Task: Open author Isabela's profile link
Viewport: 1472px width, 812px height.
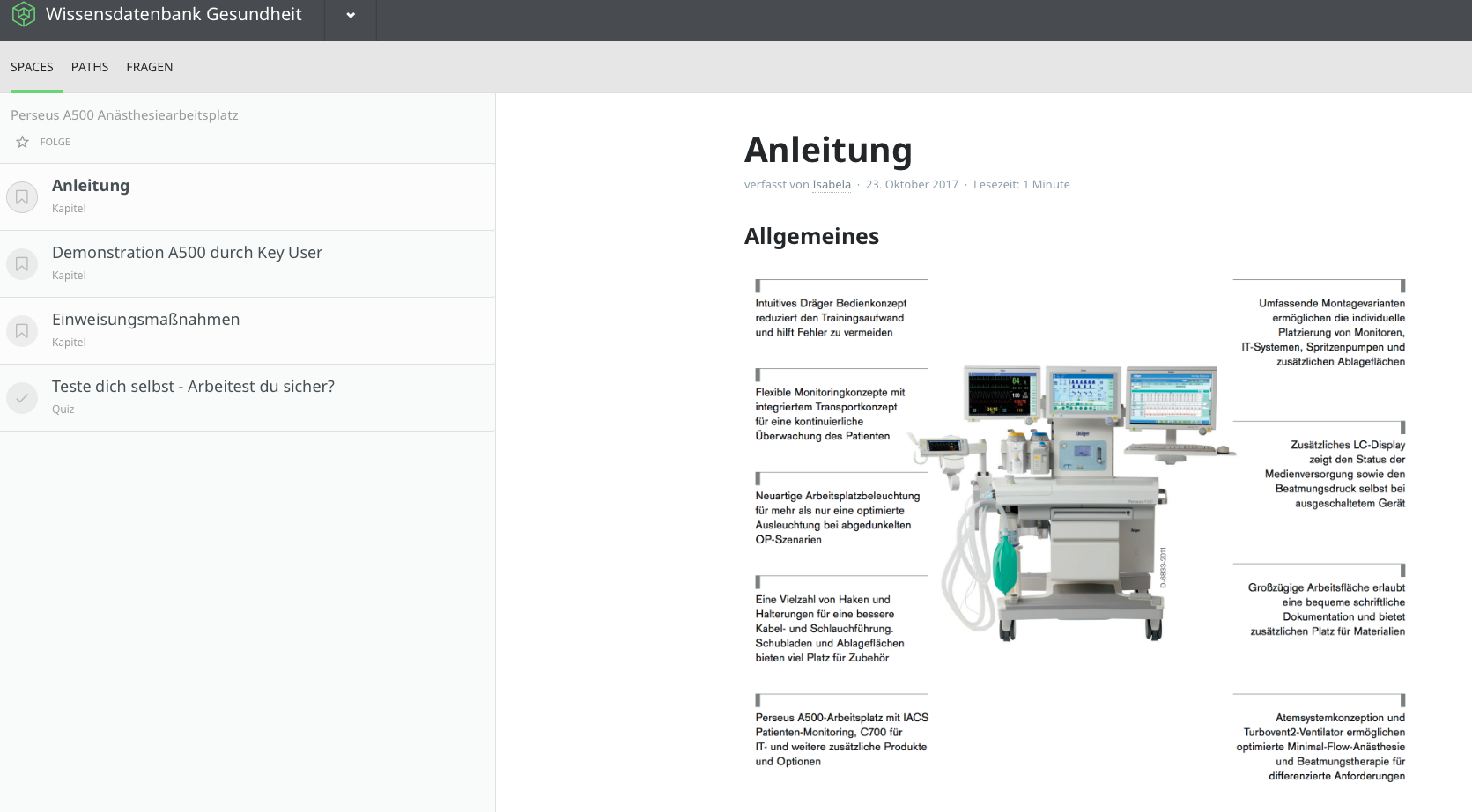Action: click(x=832, y=185)
